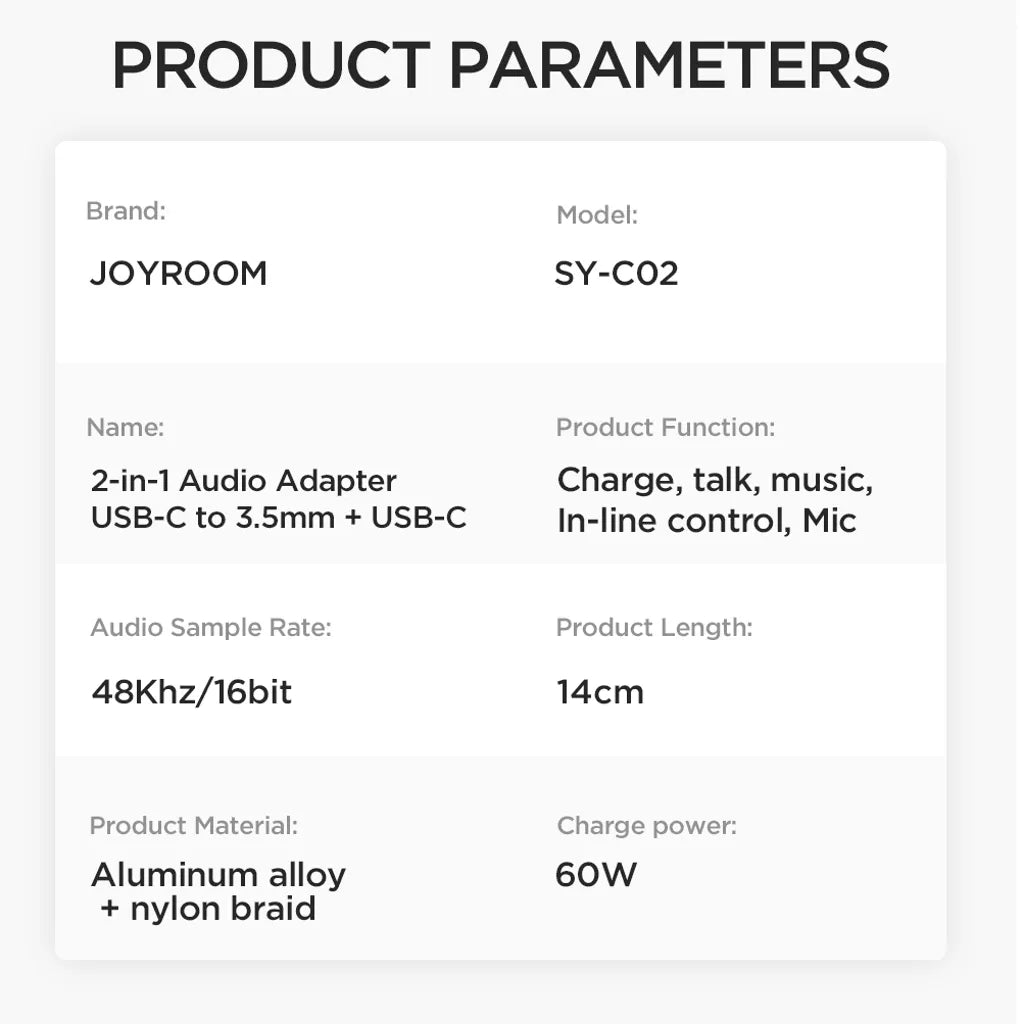Click the Charge power label
This screenshot has height=1024, width=1020.
pos(646,826)
